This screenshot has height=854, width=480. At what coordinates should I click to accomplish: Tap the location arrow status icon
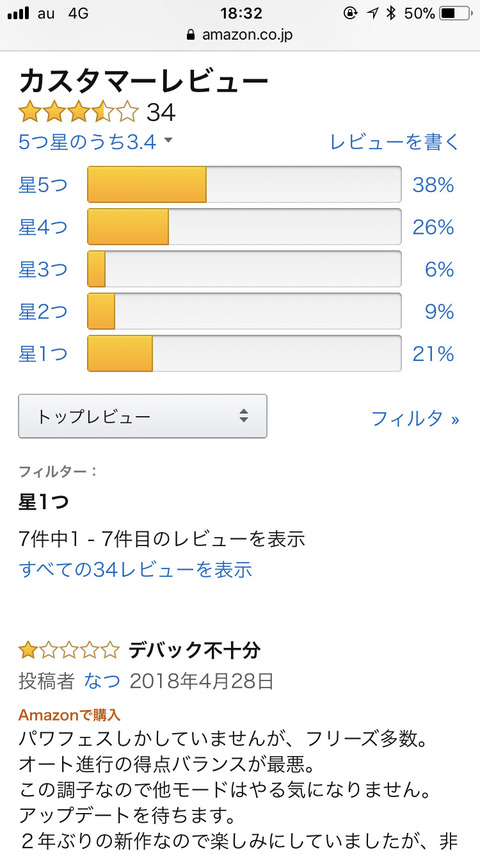(x=373, y=13)
